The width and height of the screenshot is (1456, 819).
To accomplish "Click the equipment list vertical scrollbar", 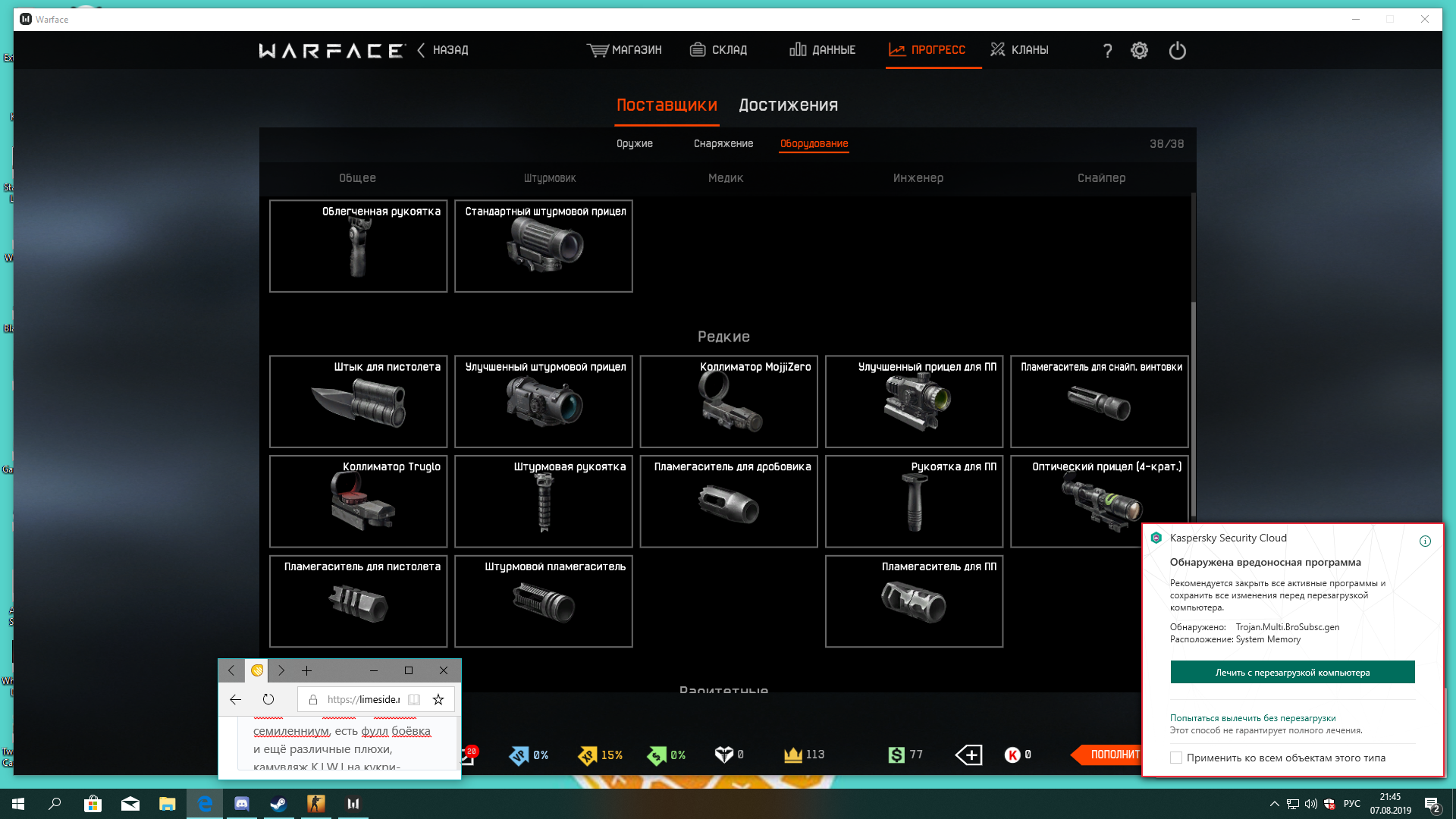I will 1193,409.
